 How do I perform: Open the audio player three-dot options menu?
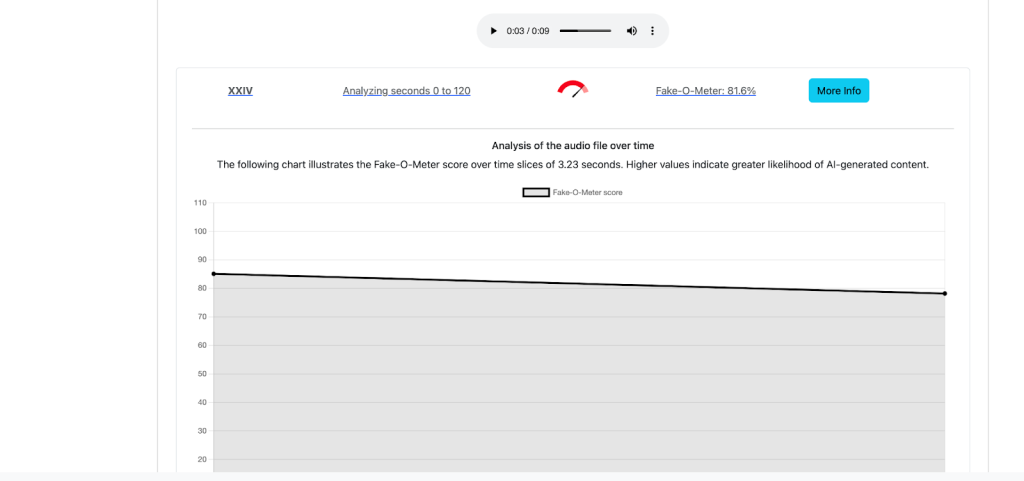coord(653,31)
